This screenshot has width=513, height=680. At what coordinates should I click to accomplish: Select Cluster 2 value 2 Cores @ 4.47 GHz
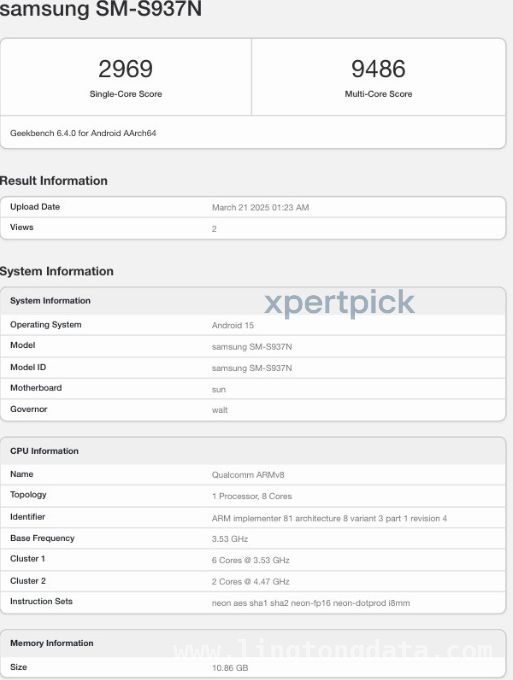pyautogui.click(x=251, y=582)
